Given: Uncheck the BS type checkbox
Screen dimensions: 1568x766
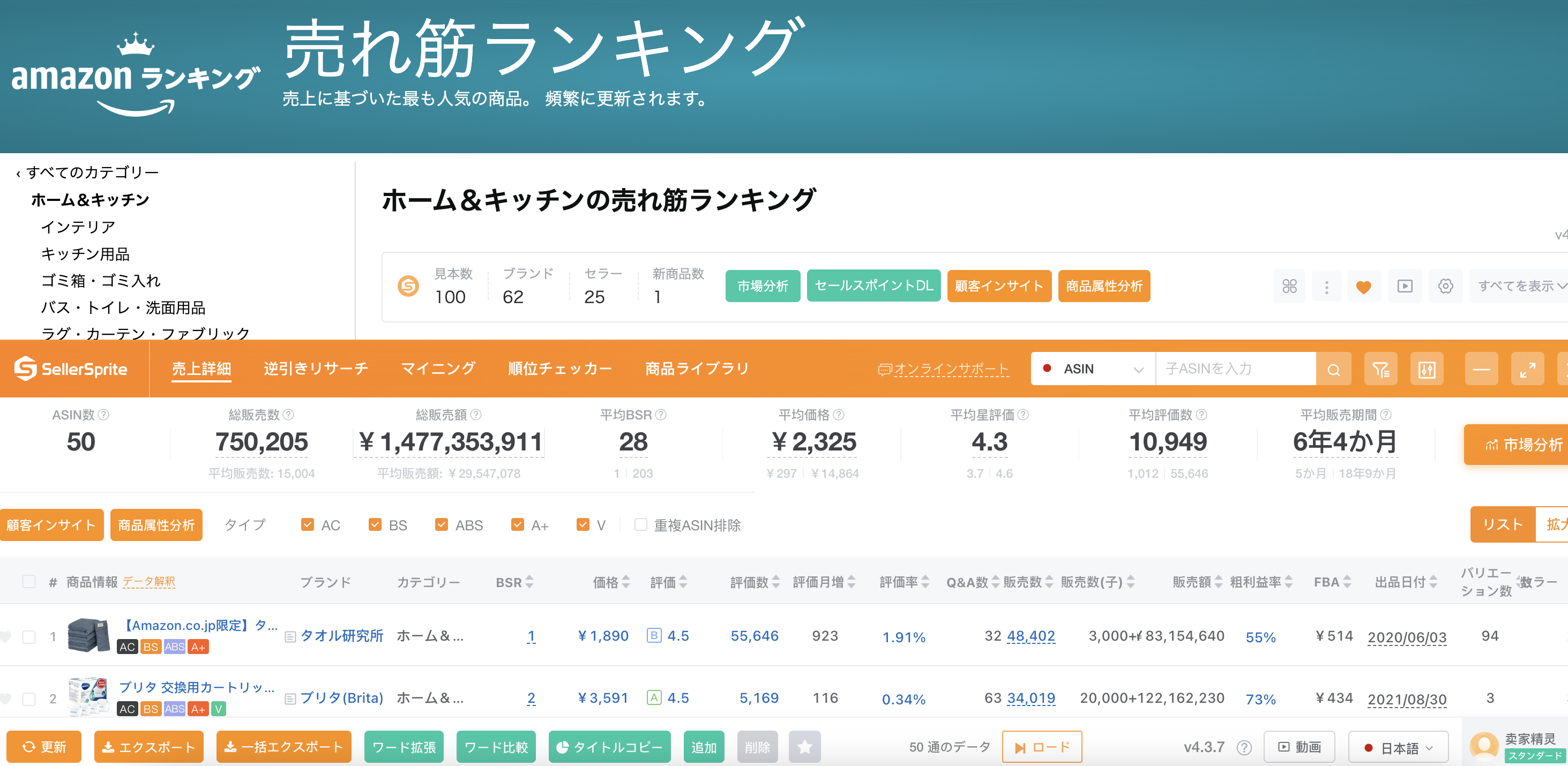Looking at the screenshot, I should [375, 524].
